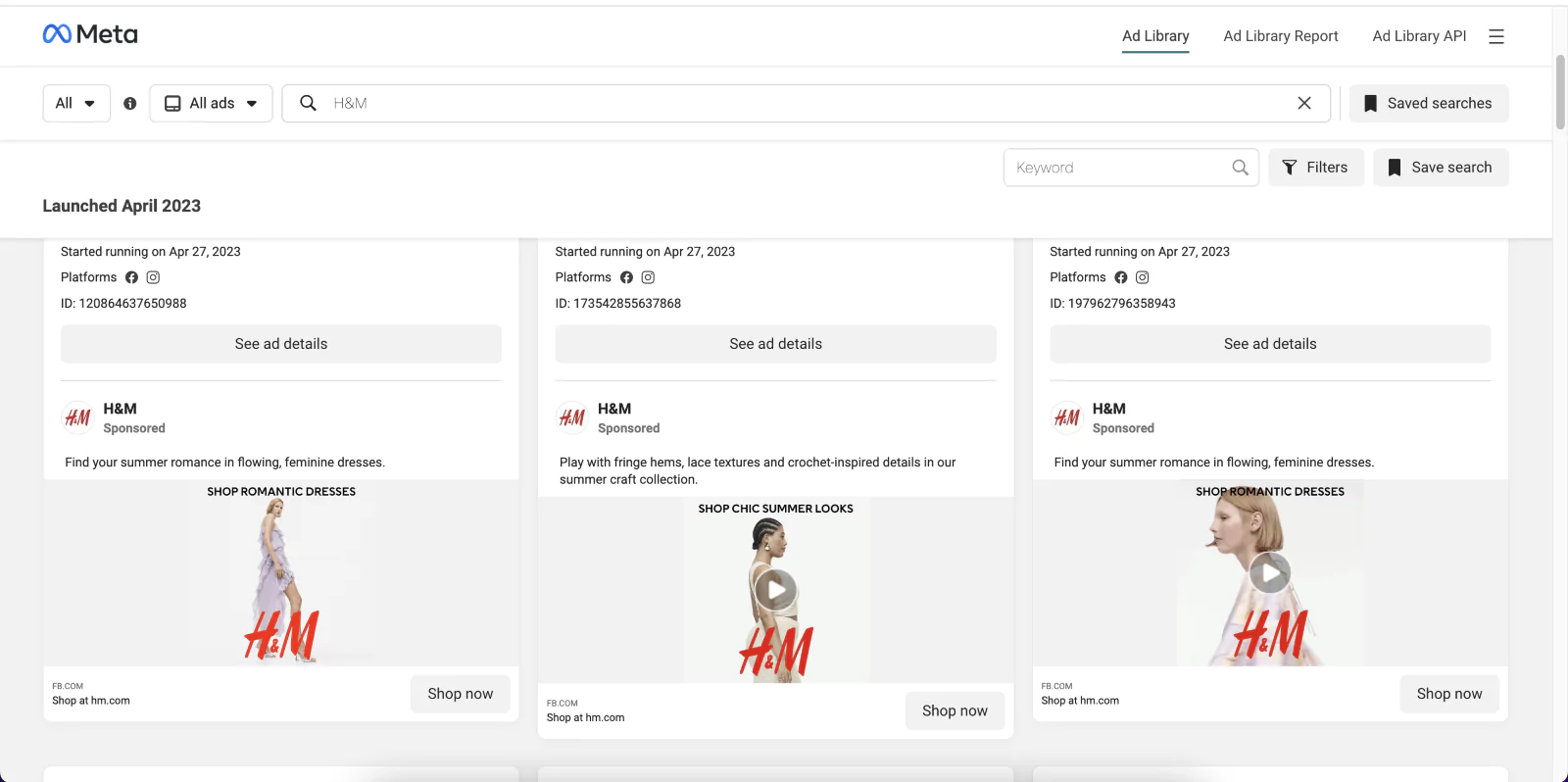1568x782 pixels.
Task: Click 'ID: 173542855637868' text
Action: point(618,304)
